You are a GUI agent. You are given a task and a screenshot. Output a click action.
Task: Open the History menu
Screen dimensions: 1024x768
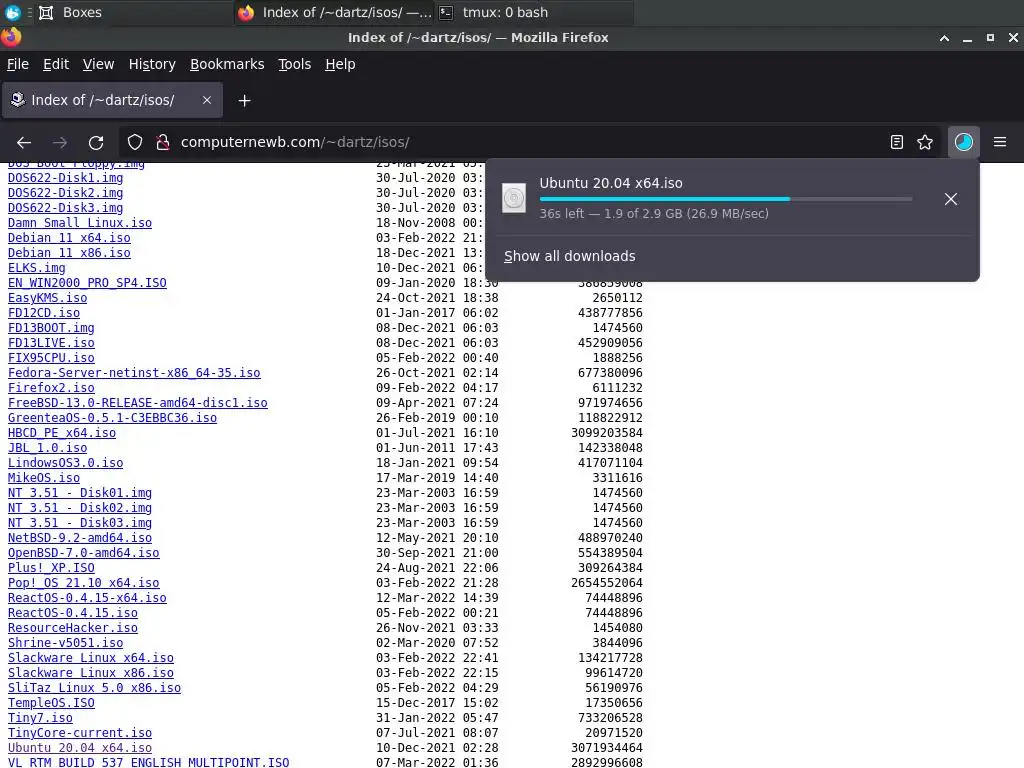point(152,64)
